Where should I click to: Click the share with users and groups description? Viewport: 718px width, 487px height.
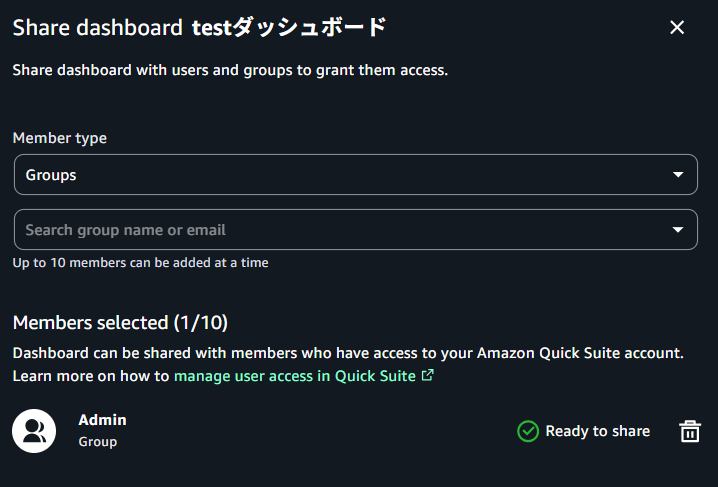230,71
